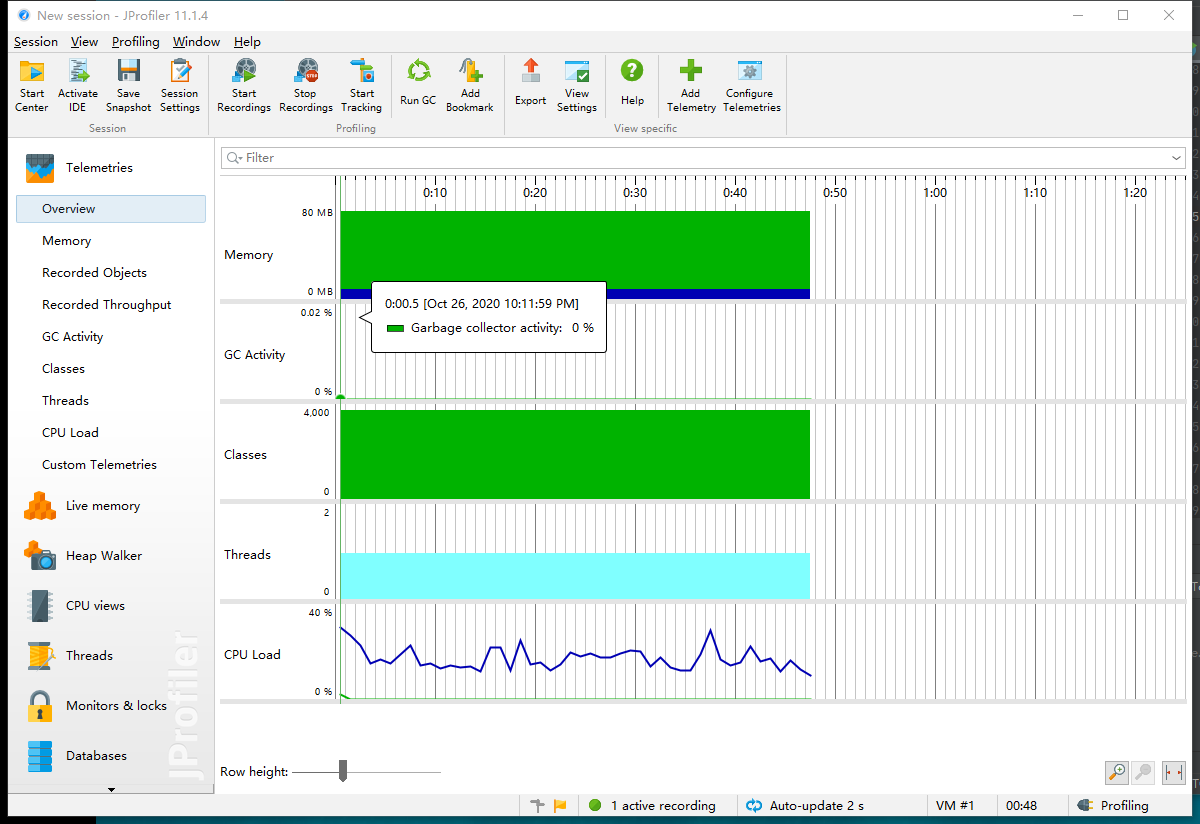Open the Session menu
Image resolution: width=1200 pixels, height=824 pixels.
36,41
